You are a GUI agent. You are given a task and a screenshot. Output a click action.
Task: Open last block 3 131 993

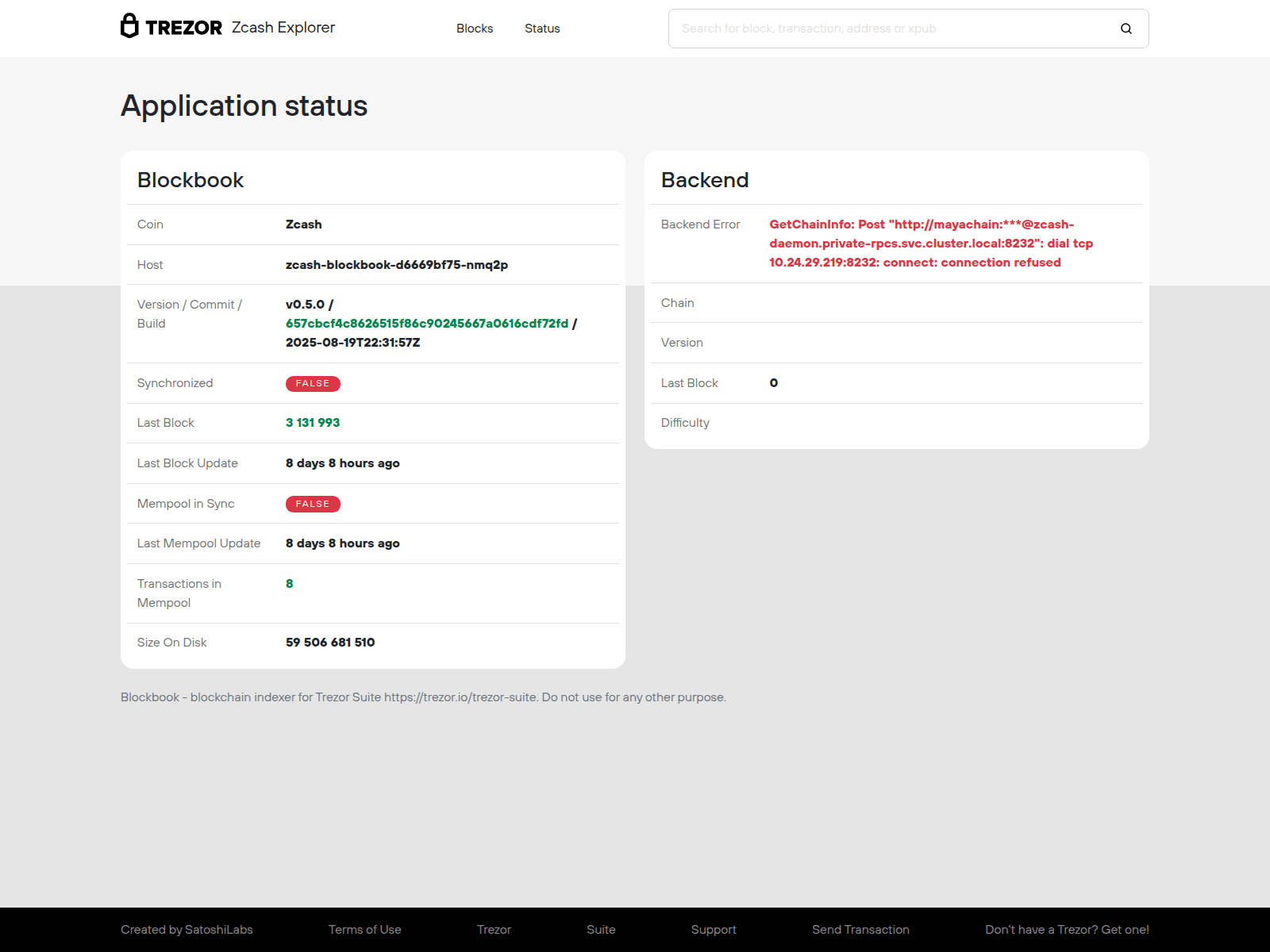point(313,423)
